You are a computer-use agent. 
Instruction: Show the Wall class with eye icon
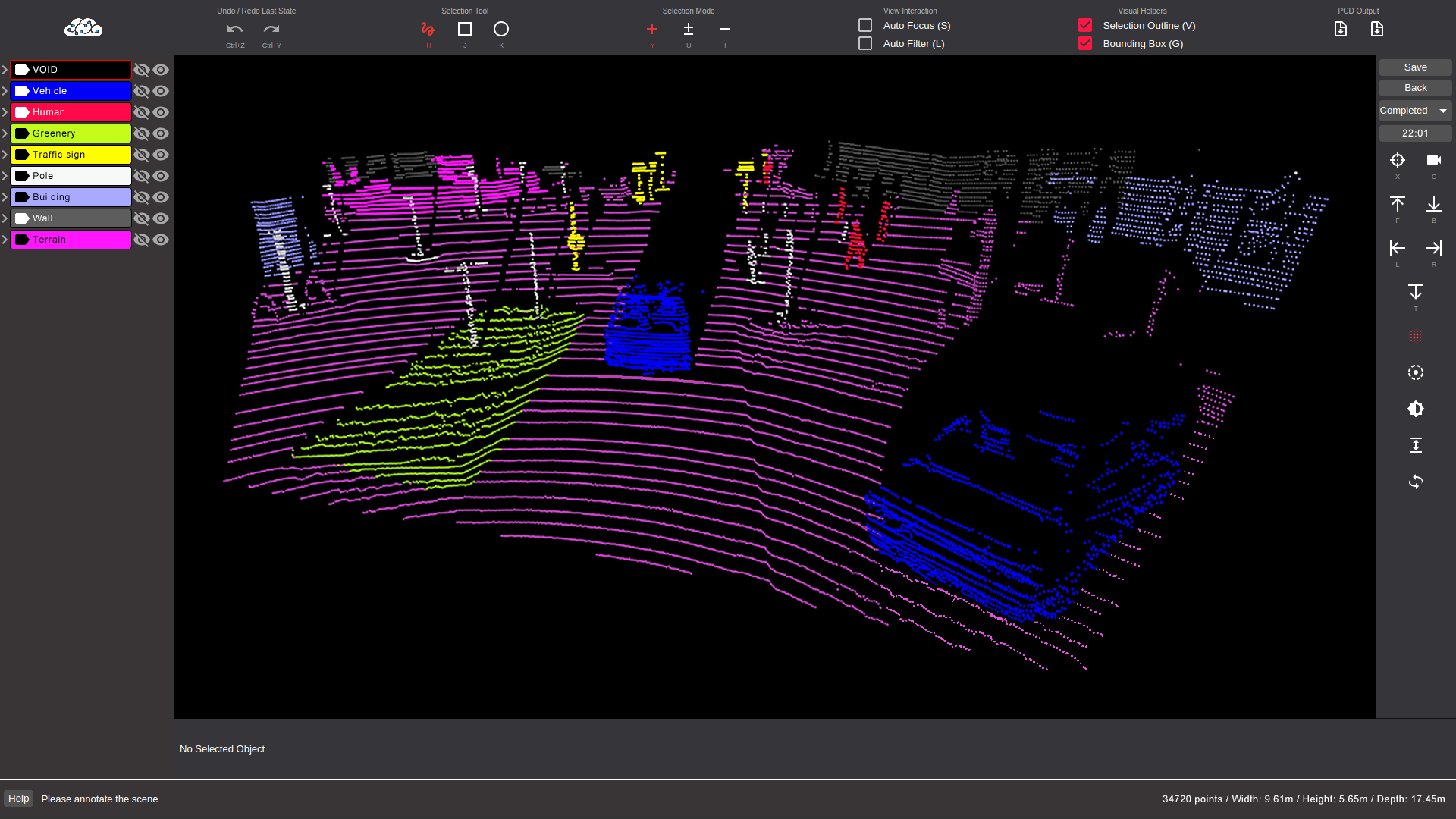(161, 218)
